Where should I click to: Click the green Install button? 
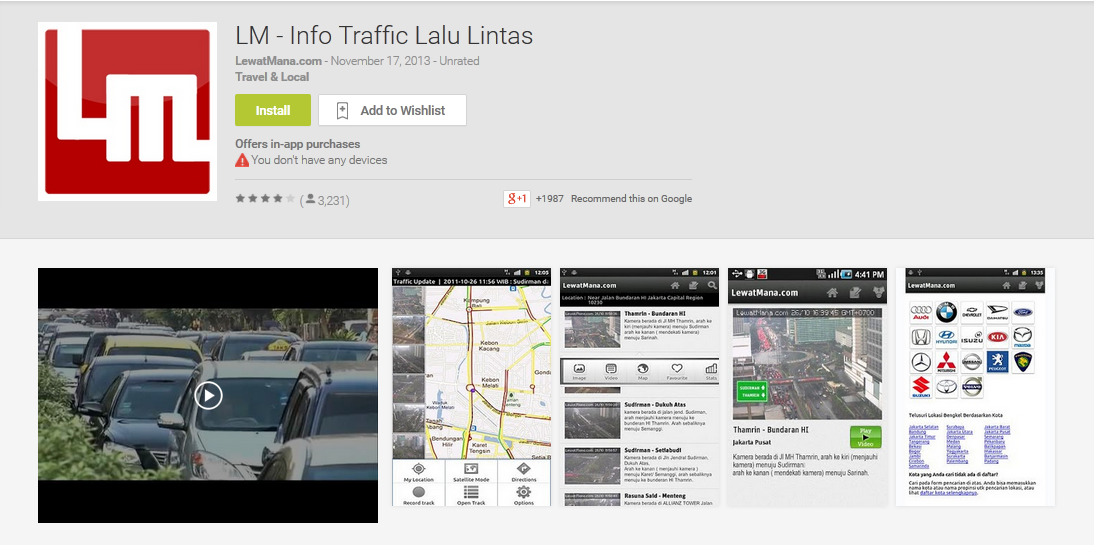point(273,110)
